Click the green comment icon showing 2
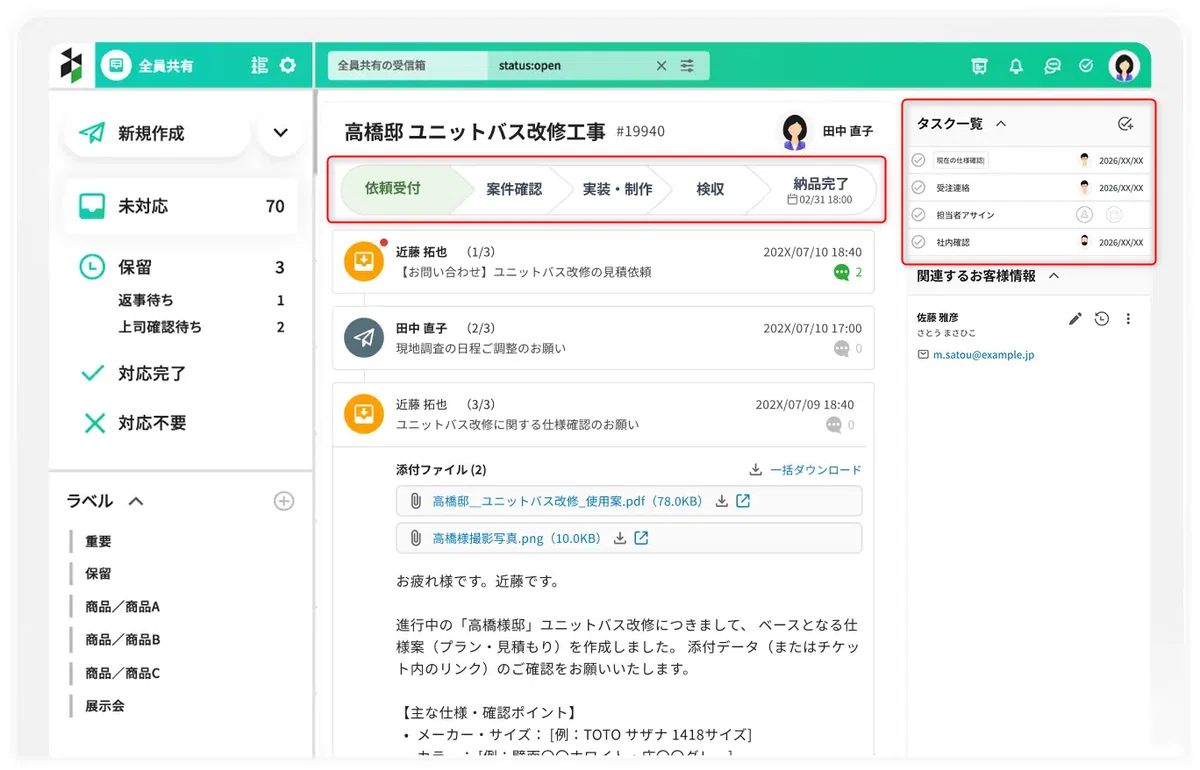 pyautogui.click(x=841, y=272)
